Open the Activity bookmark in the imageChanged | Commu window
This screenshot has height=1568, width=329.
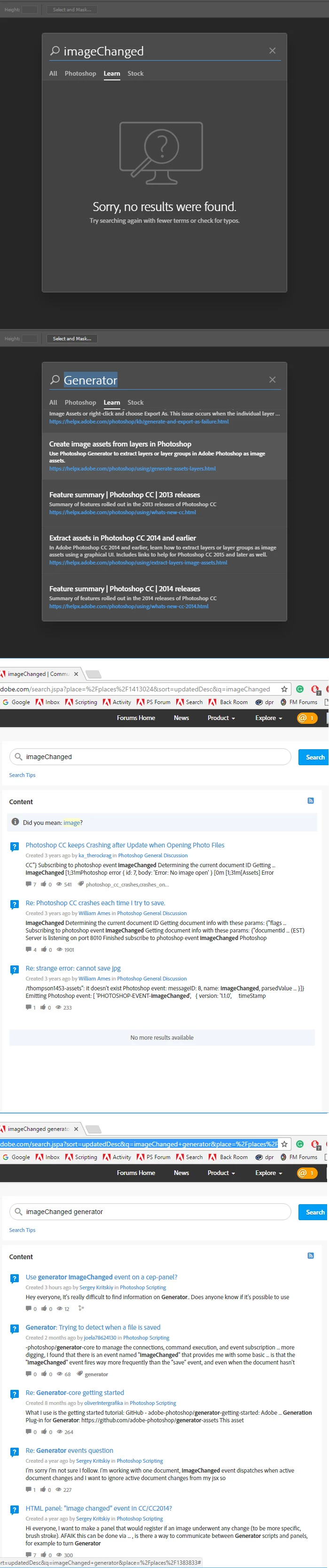[x=117, y=702]
